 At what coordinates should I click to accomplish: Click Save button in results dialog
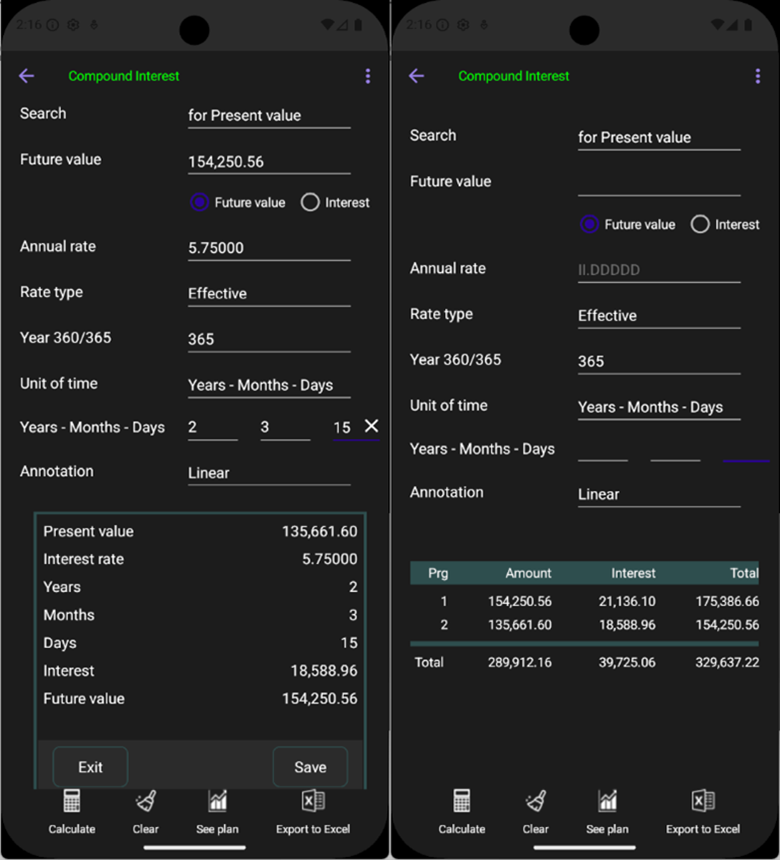pos(310,767)
